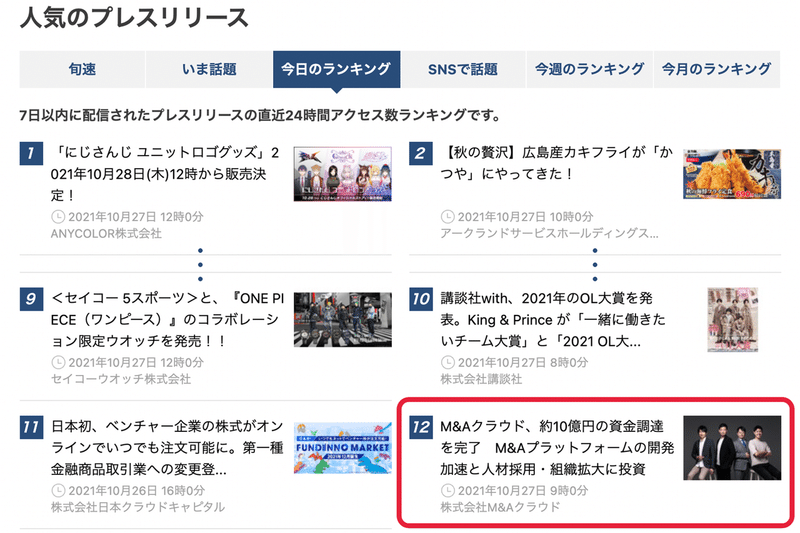Click the カキフライ food thumbnail
The image size is (800, 533).
(x=732, y=174)
